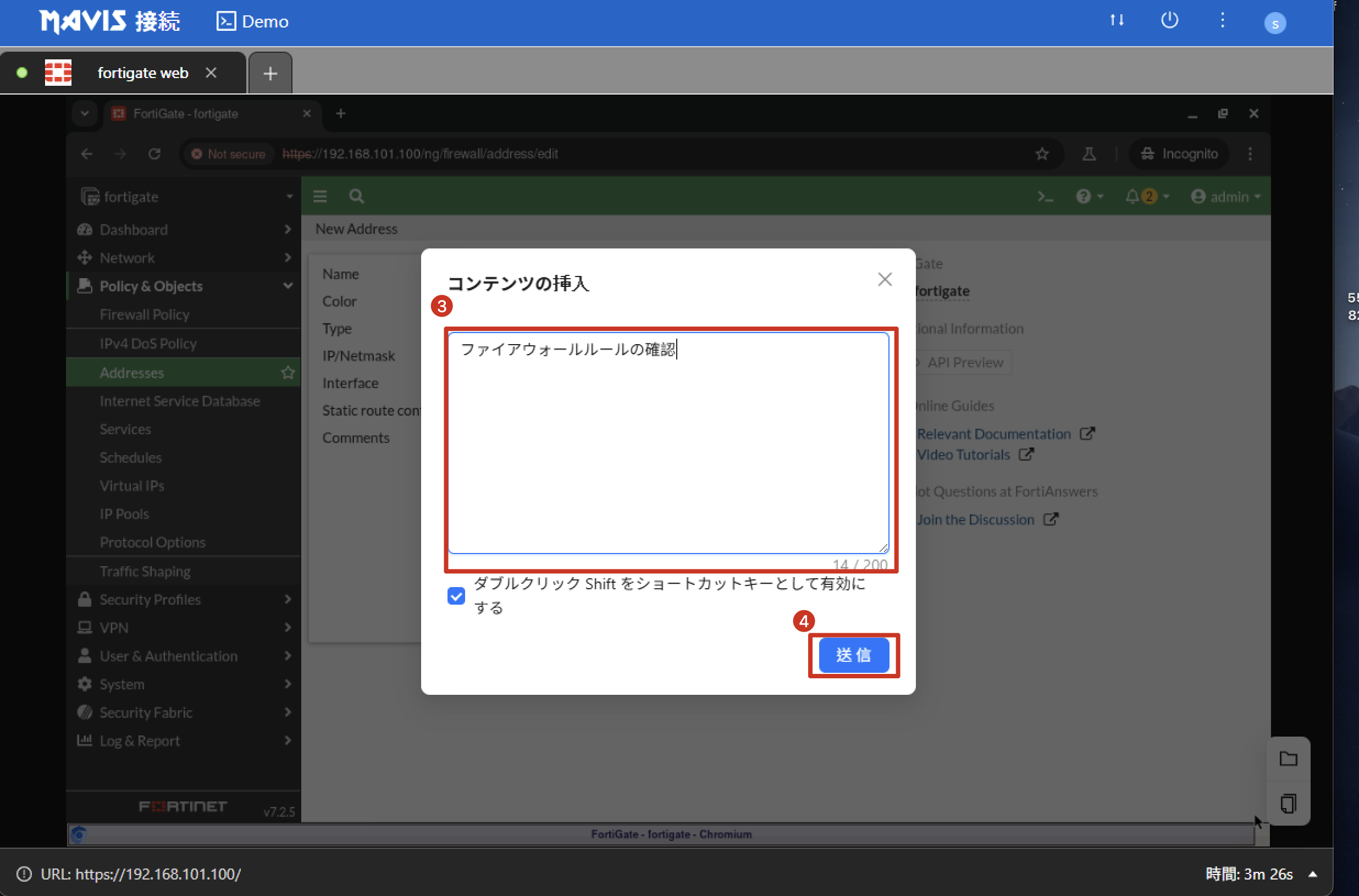Toggle the Addresses favorite star

(288, 373)
